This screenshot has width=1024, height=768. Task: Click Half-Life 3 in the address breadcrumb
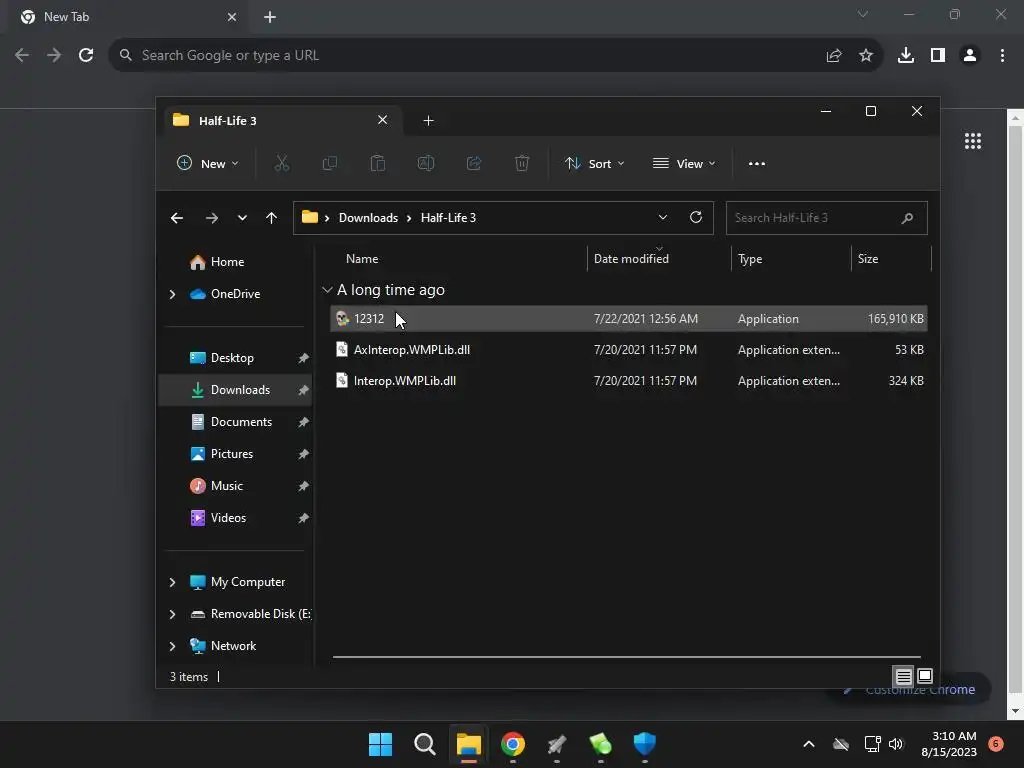tap(449, 217)
